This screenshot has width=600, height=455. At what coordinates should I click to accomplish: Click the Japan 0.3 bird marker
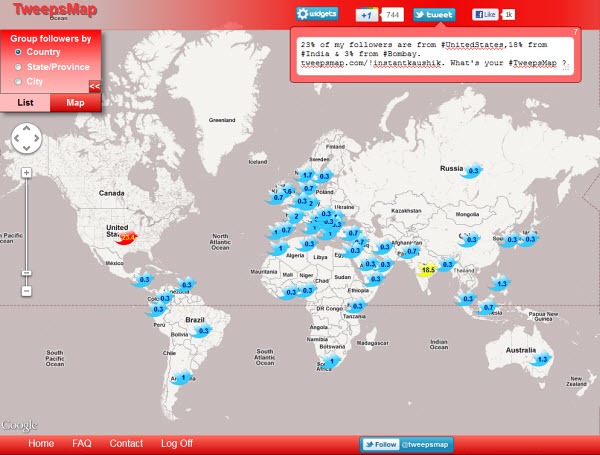pyautogui.click(x=528, y=239)
